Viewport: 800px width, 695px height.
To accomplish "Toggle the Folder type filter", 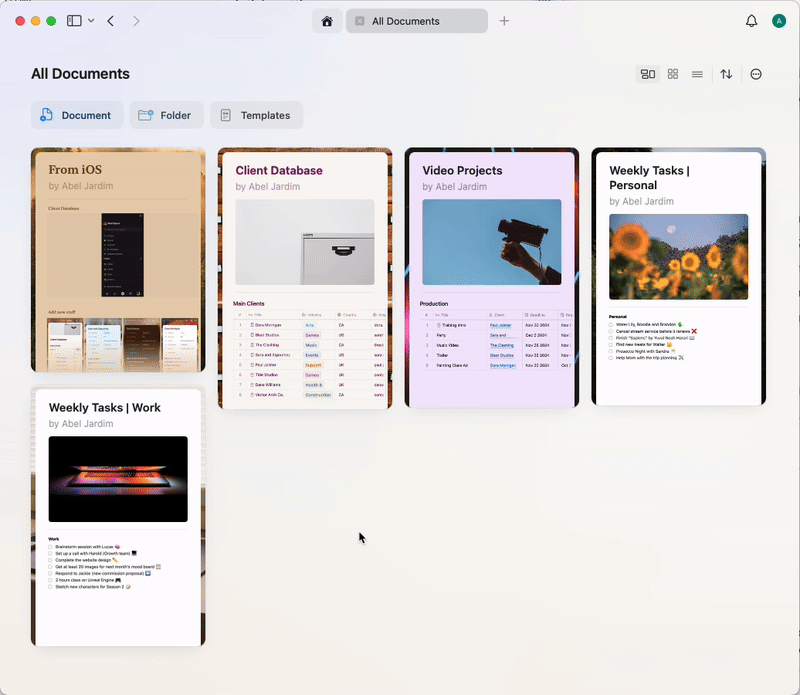I will pyautogui.click(x=166, y=115).
